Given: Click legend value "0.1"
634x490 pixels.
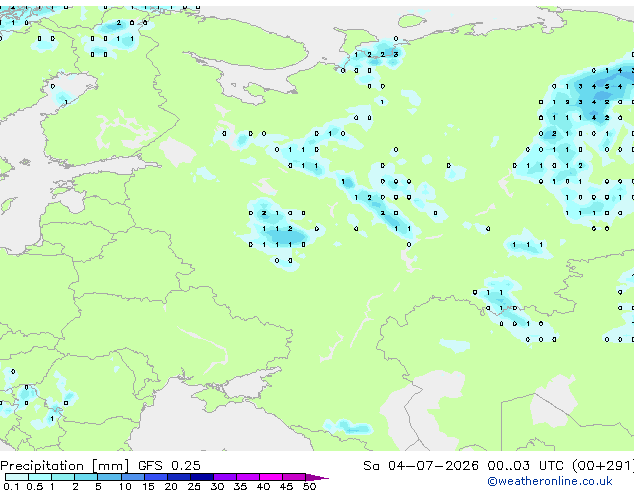Looking at the screenshot, I should point(11,486).
